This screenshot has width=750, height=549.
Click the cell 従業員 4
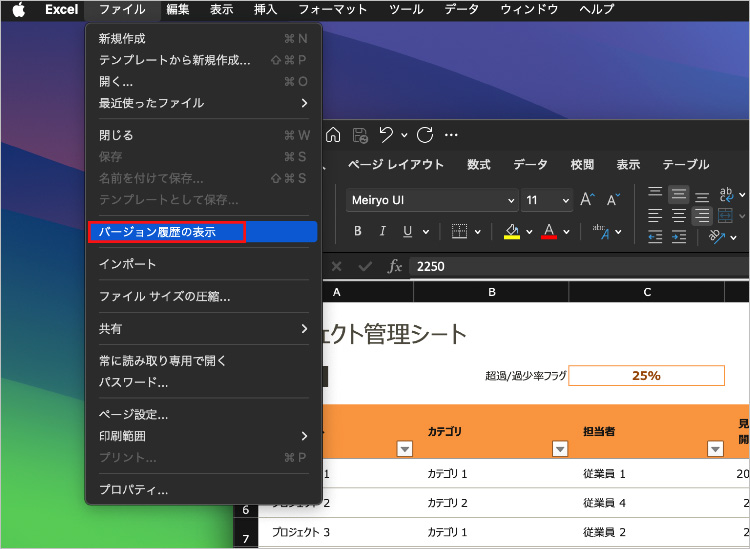(x=646, y=503)
